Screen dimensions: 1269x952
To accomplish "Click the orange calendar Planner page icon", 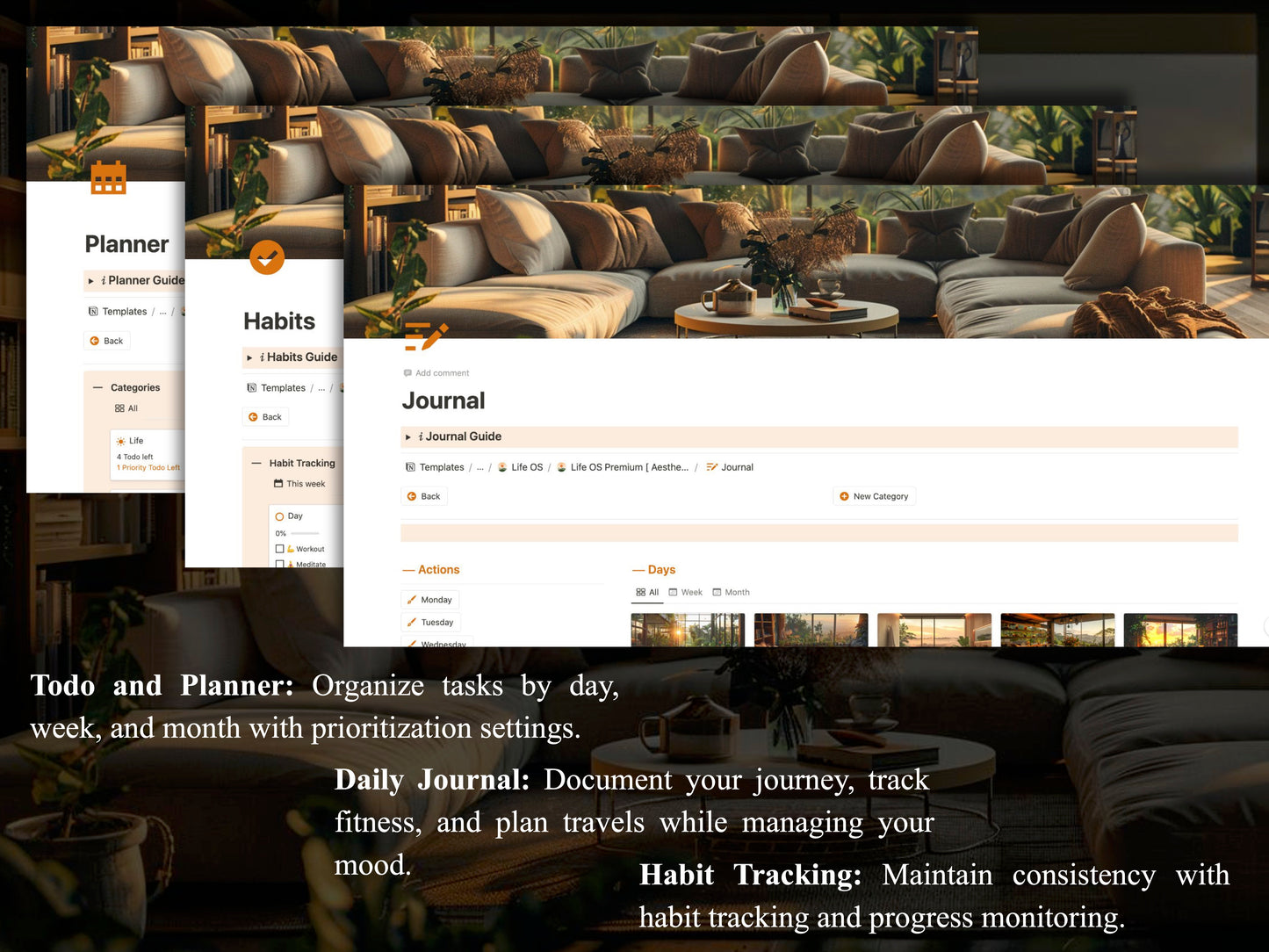I will coord(109,177).
